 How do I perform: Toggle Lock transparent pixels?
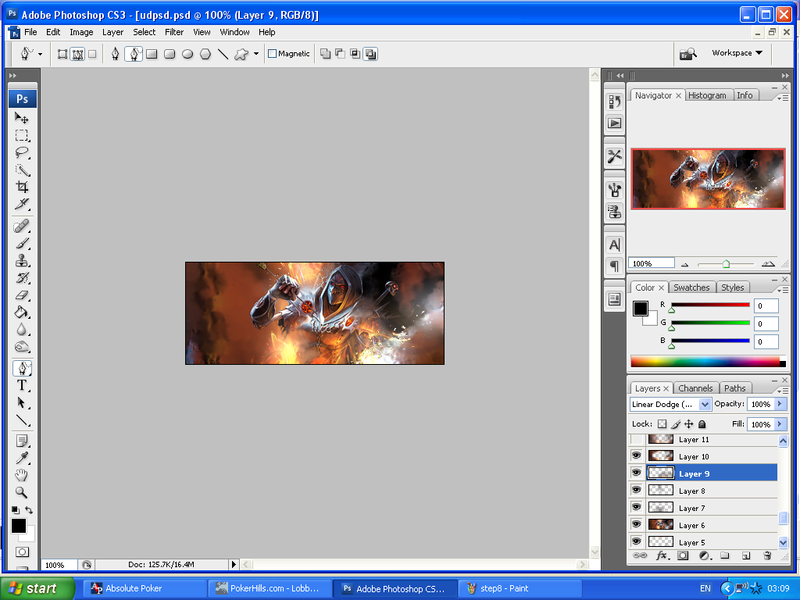tap(662, 424)
